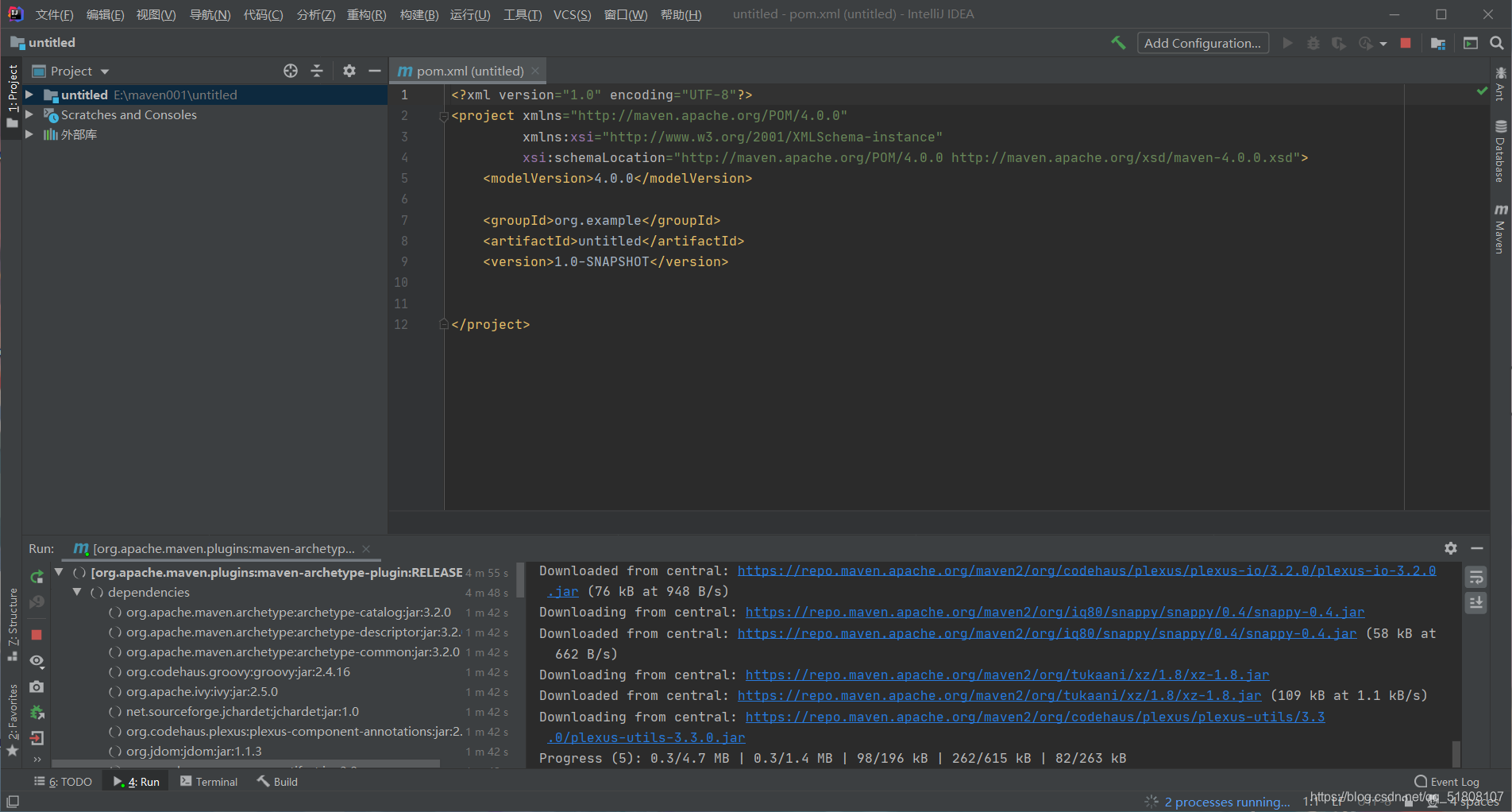The width and height of the screenshot is (1512, 812).
Task: Fold the closing project tag at line 12
Action: tap(444, 324)
